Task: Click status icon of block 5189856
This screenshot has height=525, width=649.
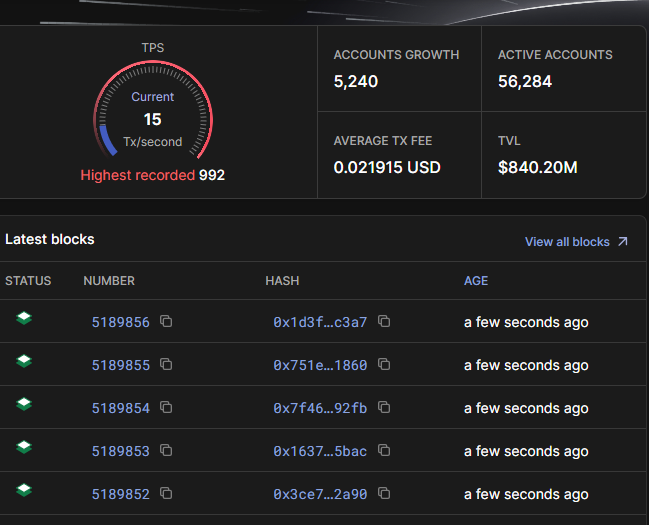Action: tap(24, 319)
